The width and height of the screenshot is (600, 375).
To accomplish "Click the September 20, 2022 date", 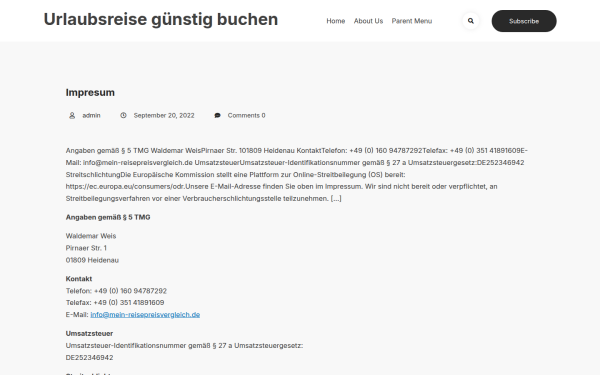I will tap(164, 115).
